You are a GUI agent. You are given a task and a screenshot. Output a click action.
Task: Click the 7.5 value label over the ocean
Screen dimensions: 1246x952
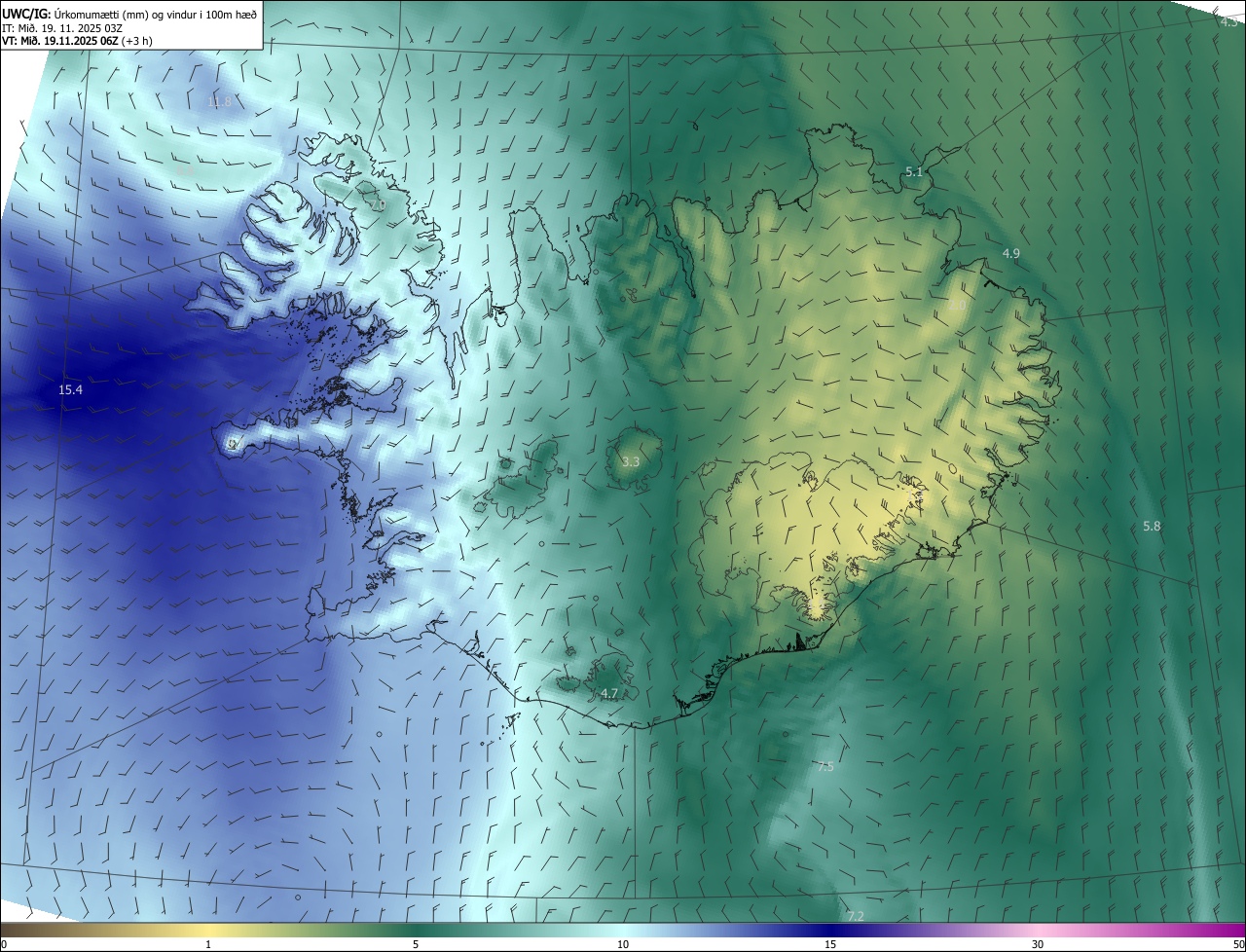pos(825,767)
